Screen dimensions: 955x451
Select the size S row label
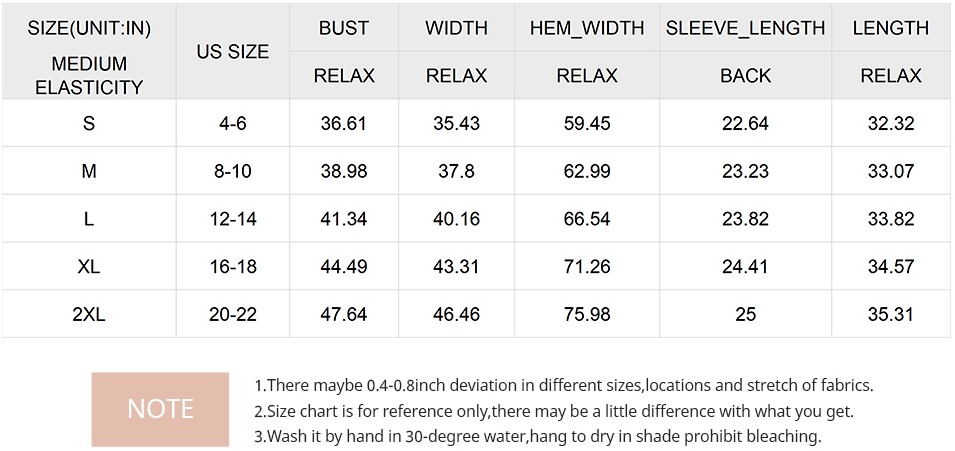[89, 123]
